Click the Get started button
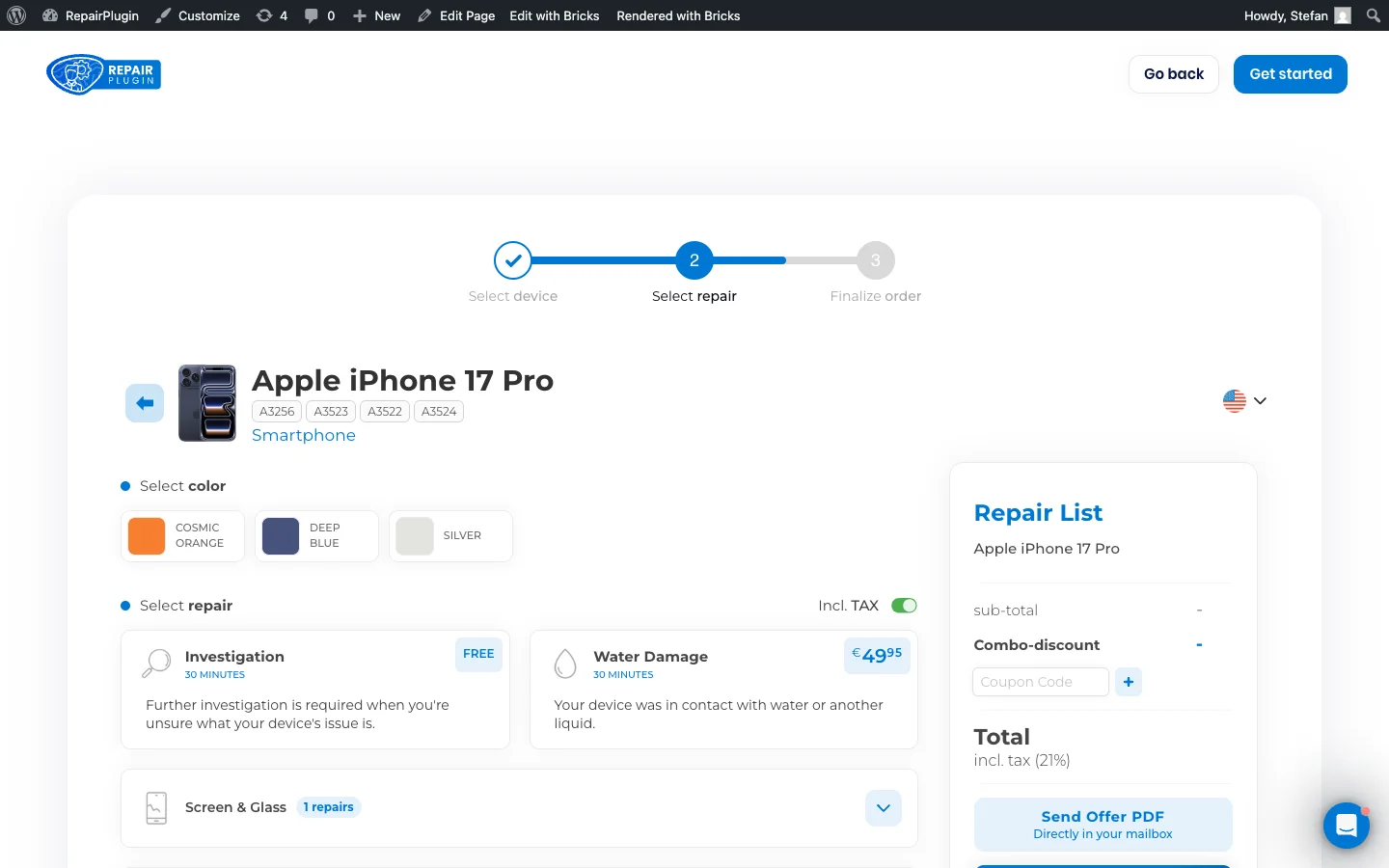This screenshot has height=868, width=1389. 1291,74
